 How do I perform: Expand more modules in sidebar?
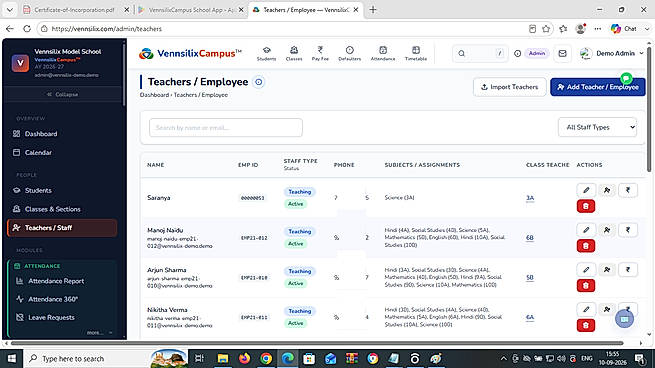(x=99, y=333)
